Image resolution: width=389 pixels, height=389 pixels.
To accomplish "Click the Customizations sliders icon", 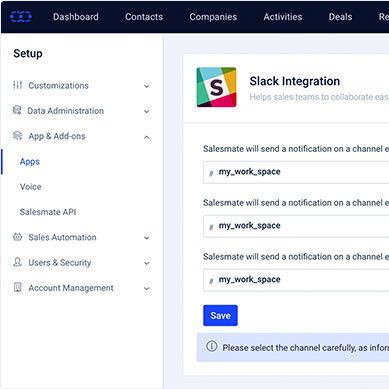I will (x=17, y=85).
